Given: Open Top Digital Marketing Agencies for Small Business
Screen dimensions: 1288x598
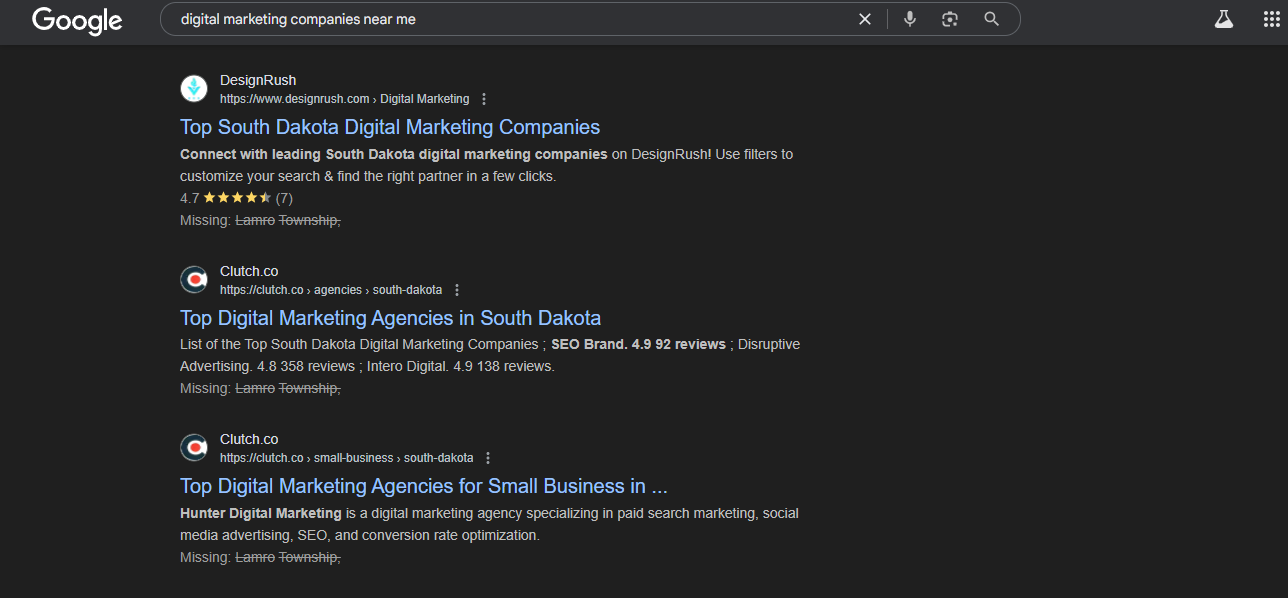Looking at the screenshot, I should [424, 486].
